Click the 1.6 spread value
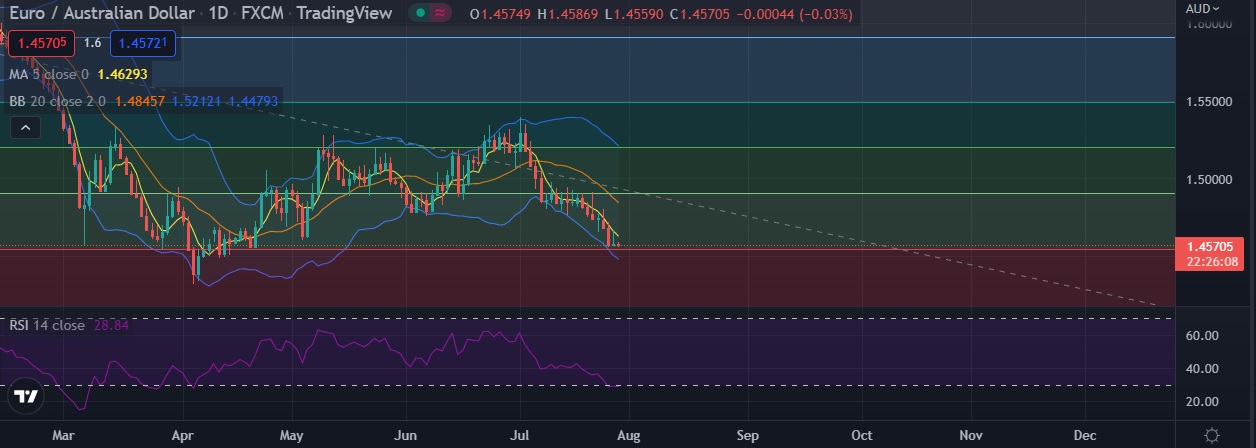Image resolution: width=1256 pixels, height=448 pixels. [92, 43]
